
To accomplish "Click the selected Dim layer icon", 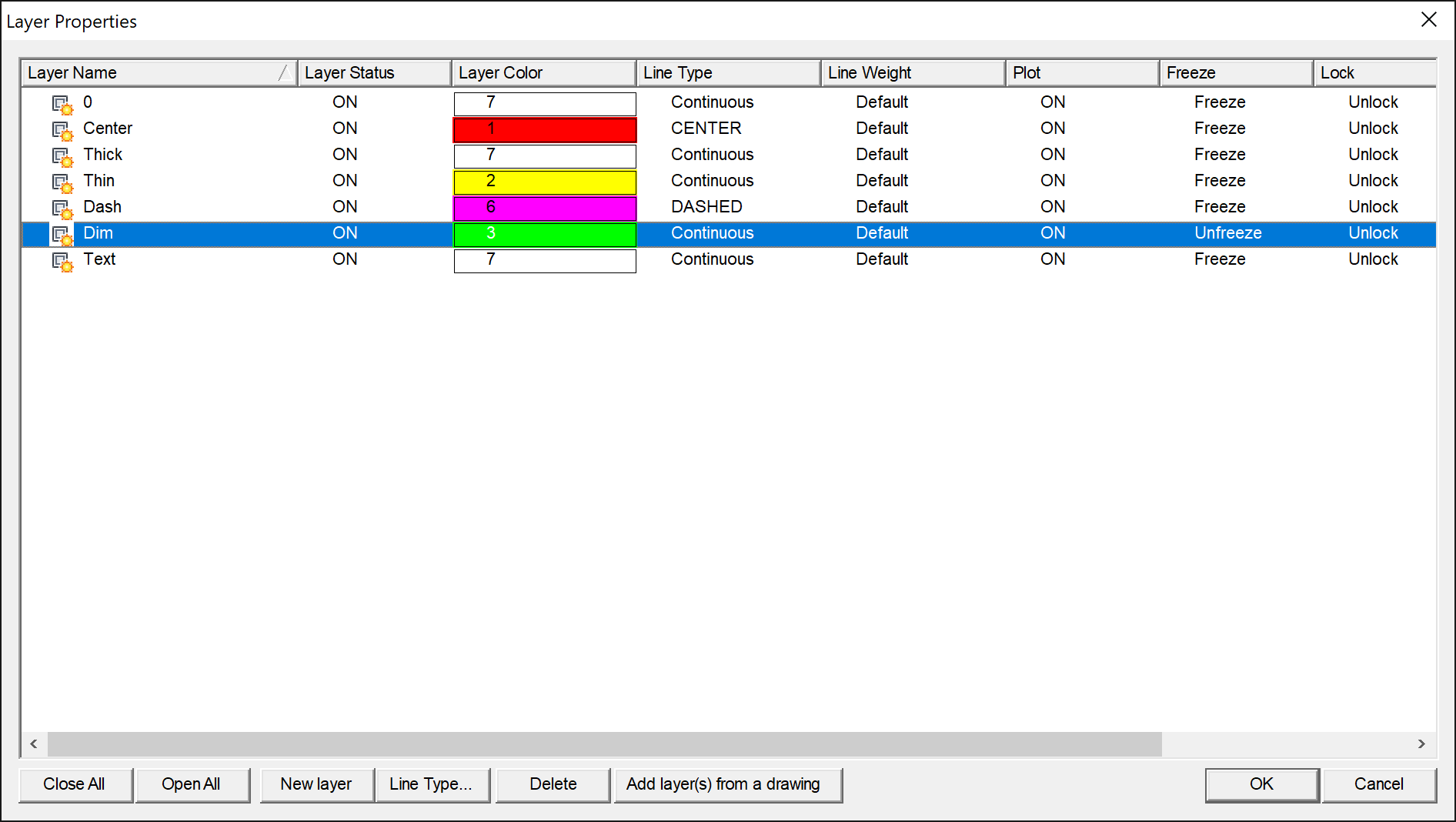I will (x=62, y=234).
